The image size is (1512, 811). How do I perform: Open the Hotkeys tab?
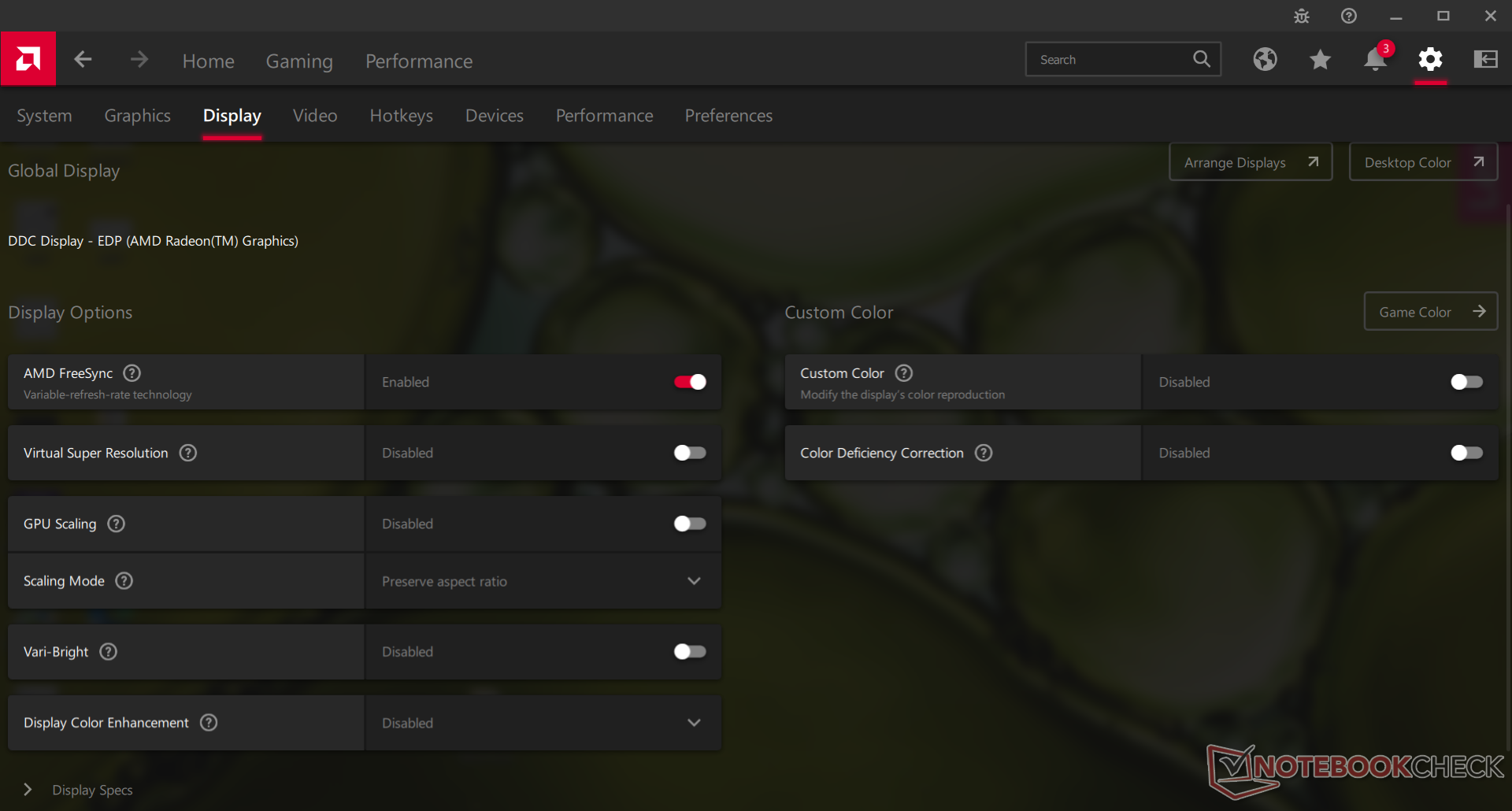401,116
